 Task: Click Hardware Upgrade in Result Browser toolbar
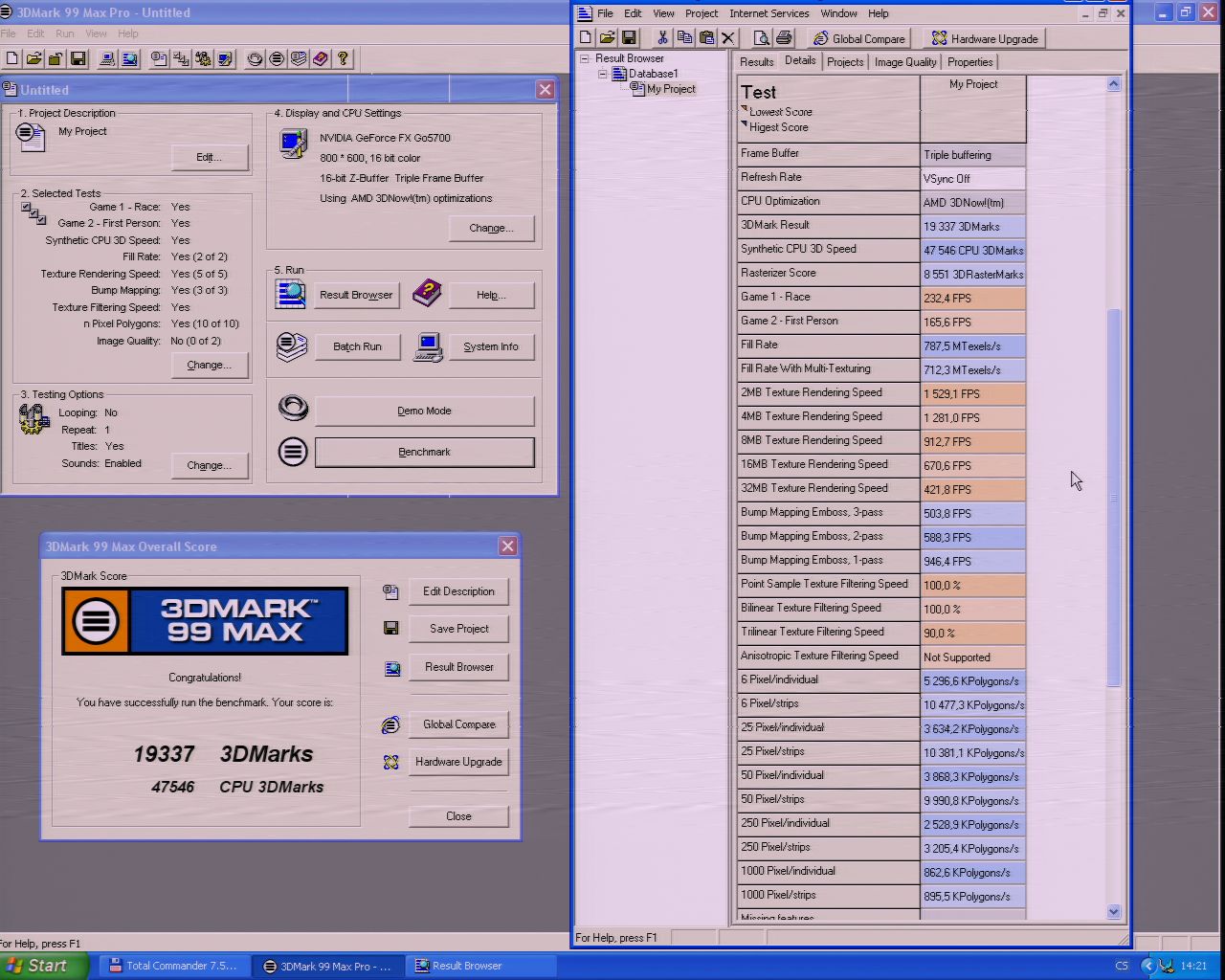(x=985, y=38)
